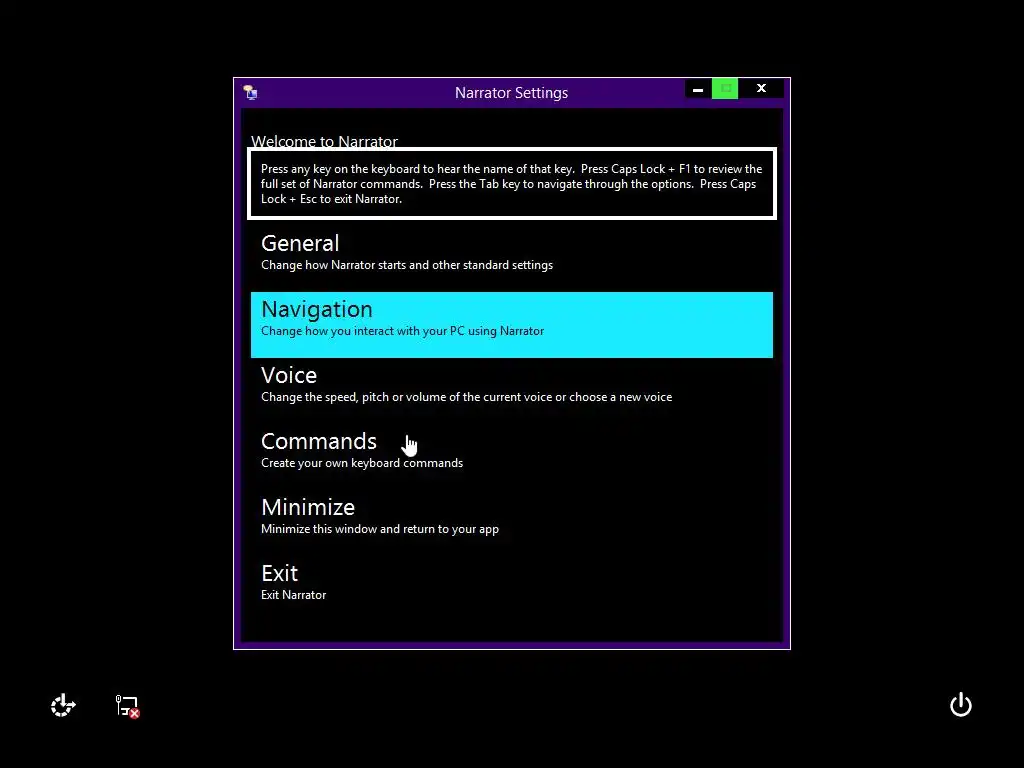1024x768 pixels.
Task: Select Minimize to return to your app
Action: coord(511,522)
